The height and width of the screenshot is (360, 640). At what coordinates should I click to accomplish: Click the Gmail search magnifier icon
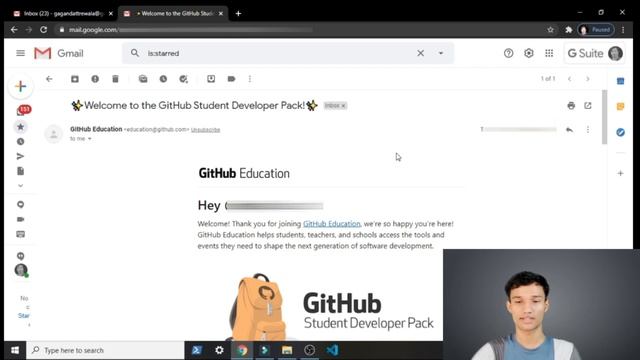click(135, 53)
